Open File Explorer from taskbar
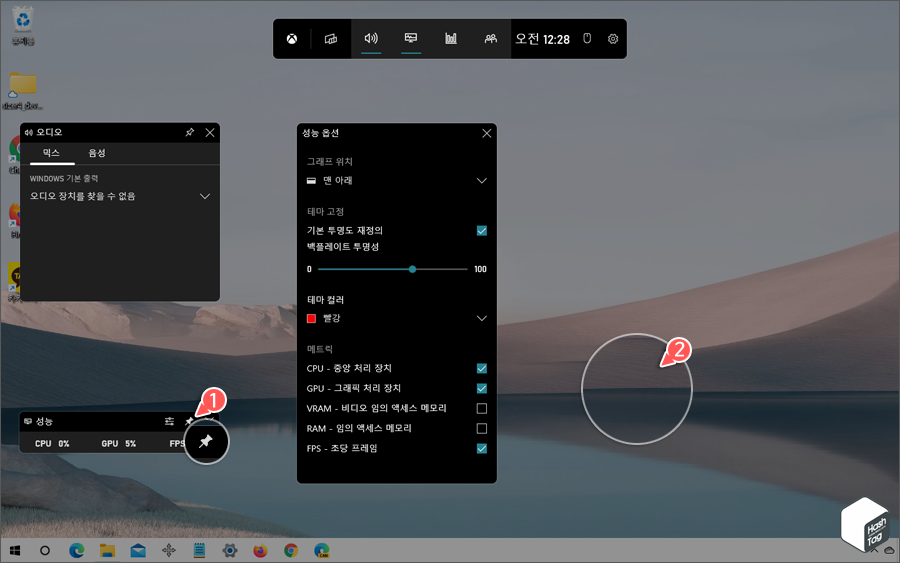The width and height of the screenshot is (900, 563). pos(107,551)
